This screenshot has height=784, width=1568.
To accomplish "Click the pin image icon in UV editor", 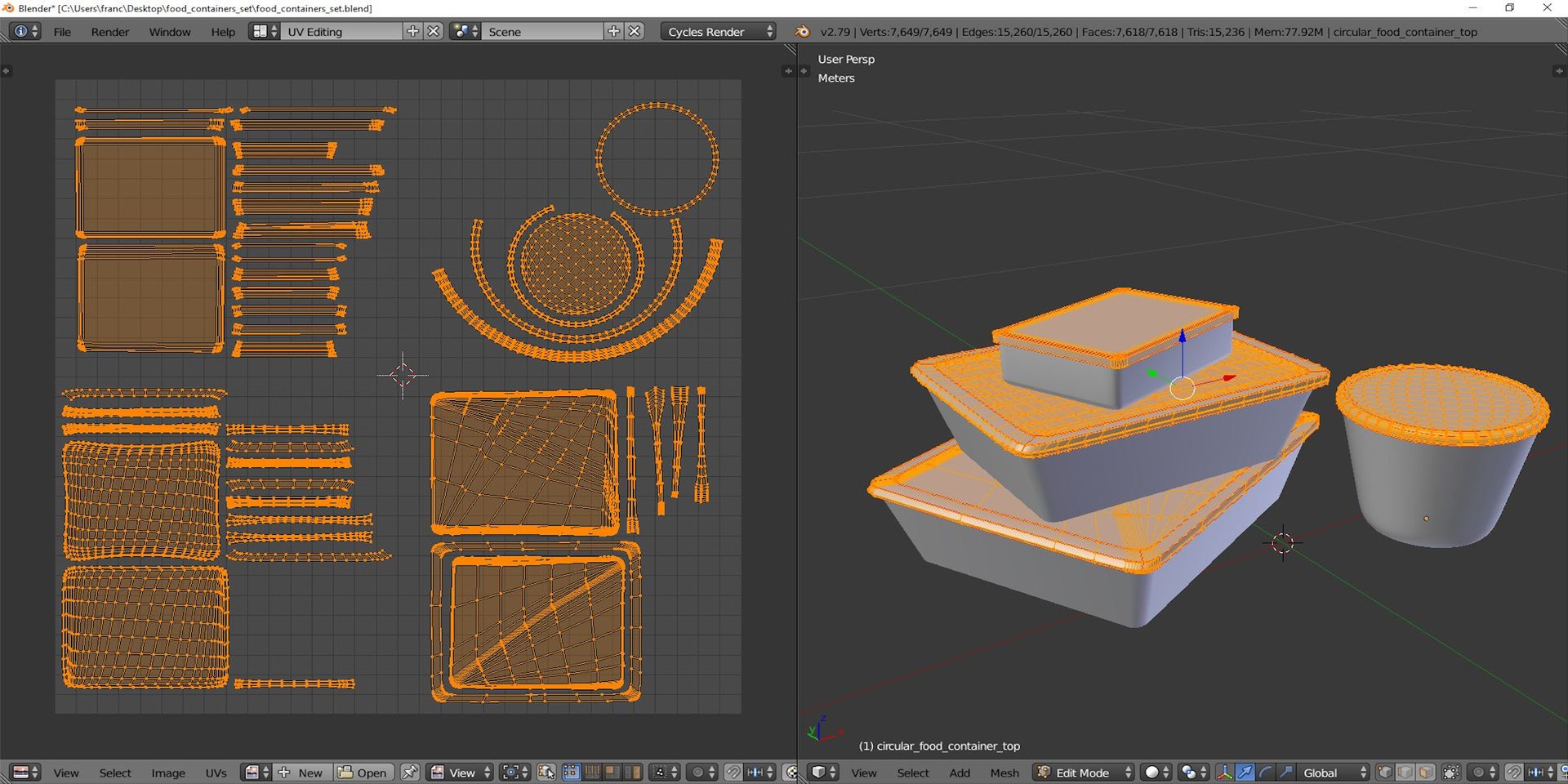I will click(410, 773).
